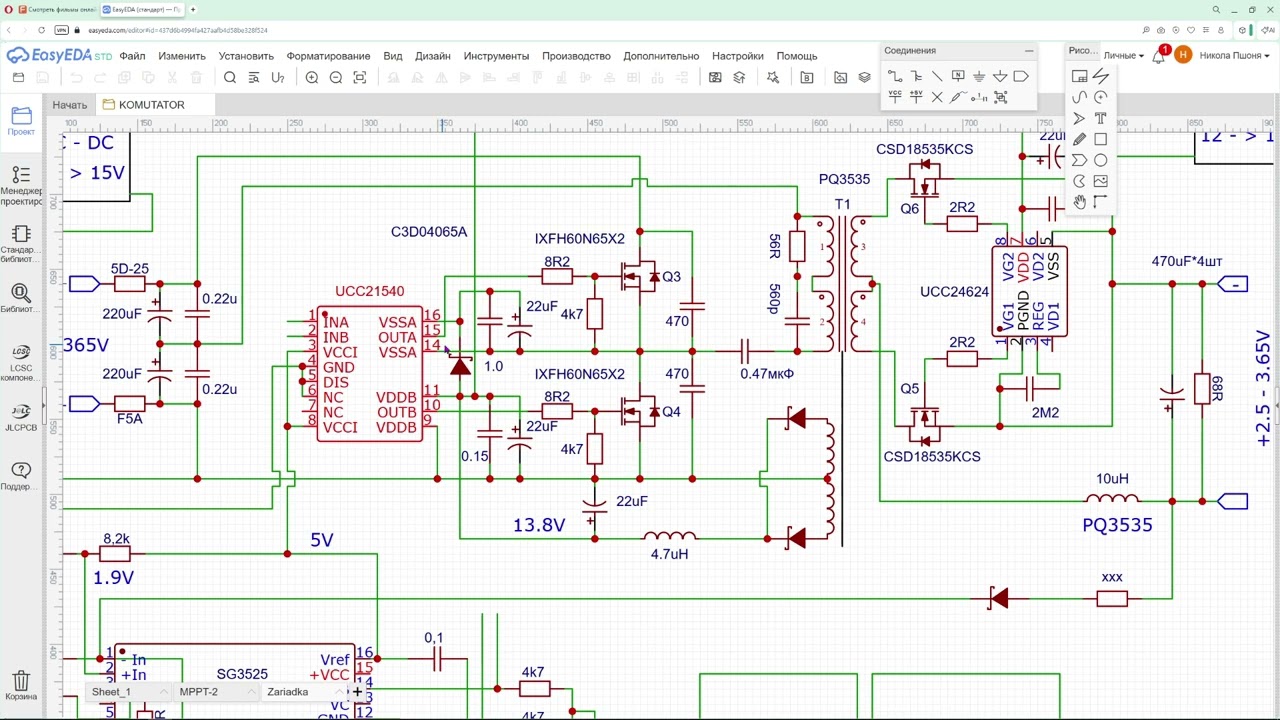Image resolution: width=1280 pixels, height=720 pixels.
Task: Open the Корзина recycle bin
Action: pyautogui.click(x=21, y=686)
